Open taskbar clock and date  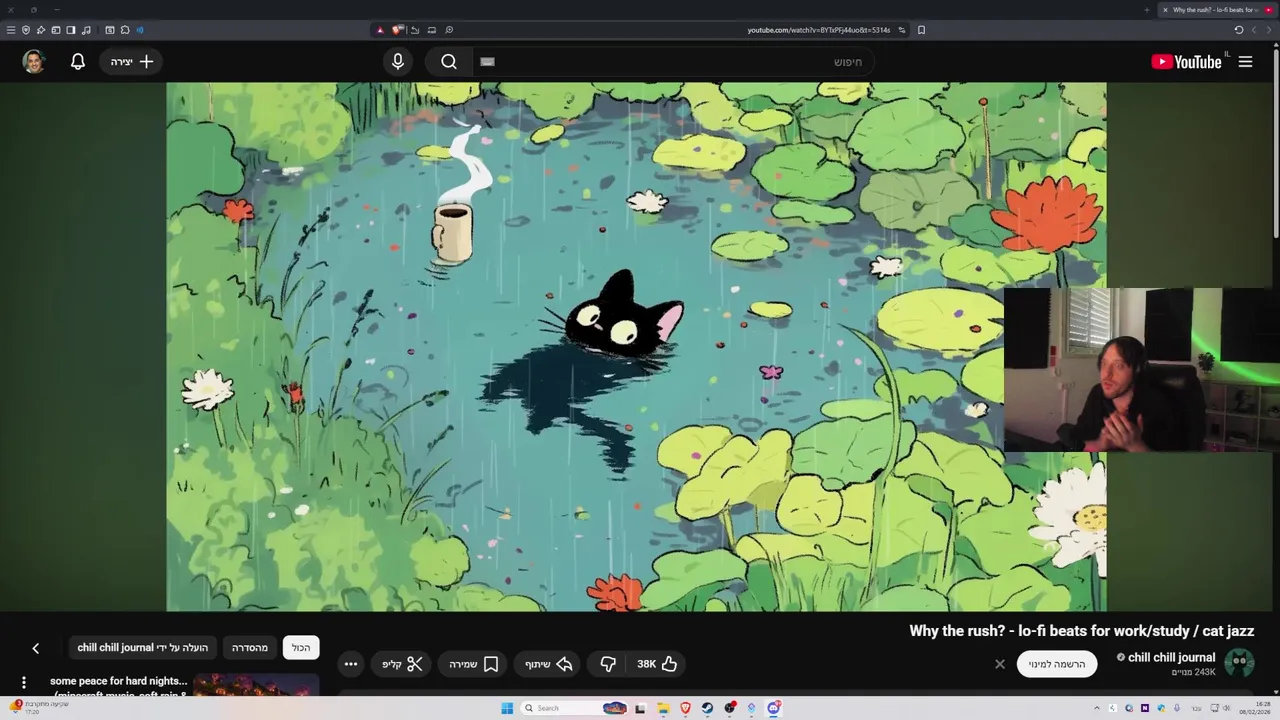pos(1255,708)
